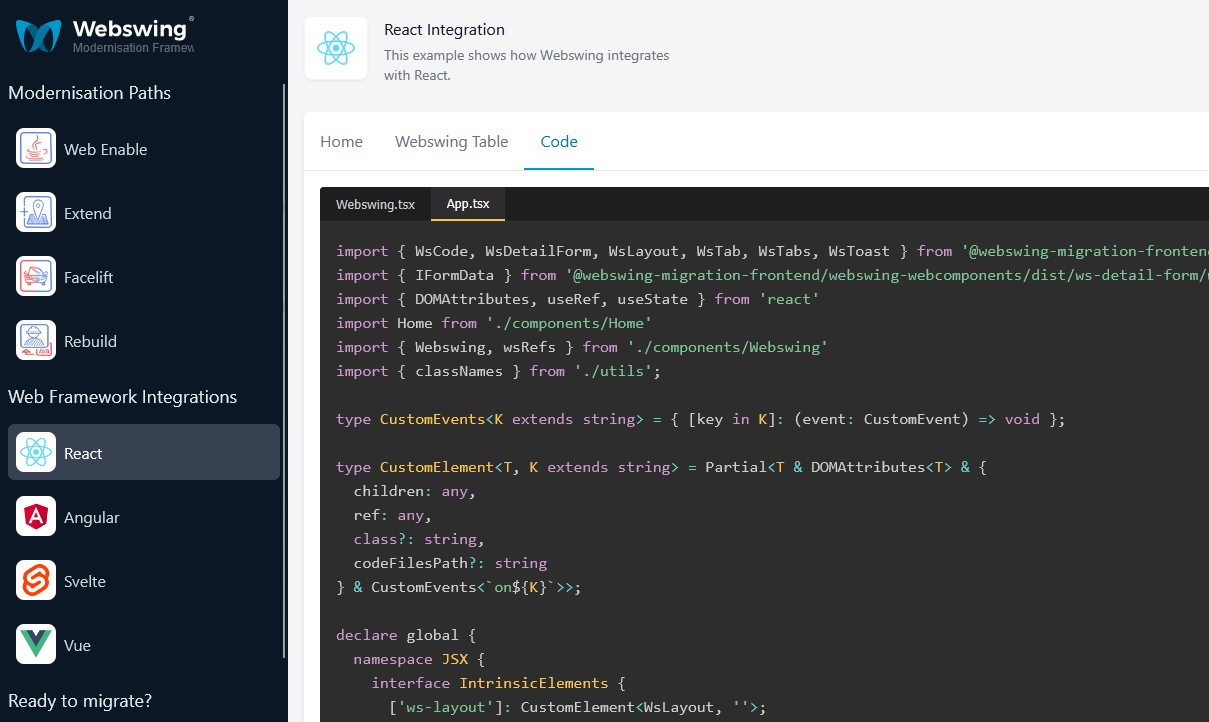Click the 'namespace JSX {' code line

point(418,659)
